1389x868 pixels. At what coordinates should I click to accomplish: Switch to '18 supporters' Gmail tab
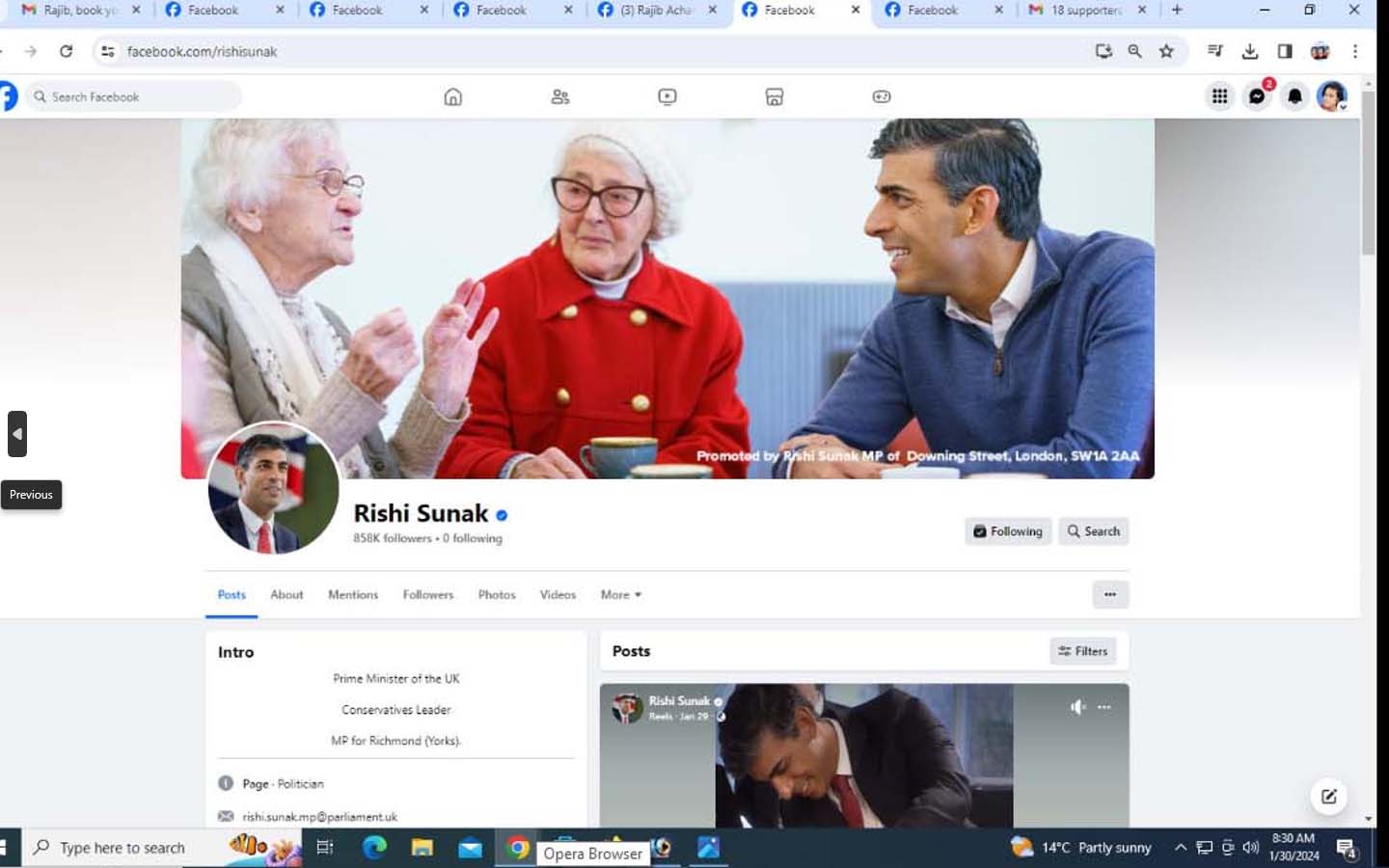pyautogui.click(x=1087, y=10)
